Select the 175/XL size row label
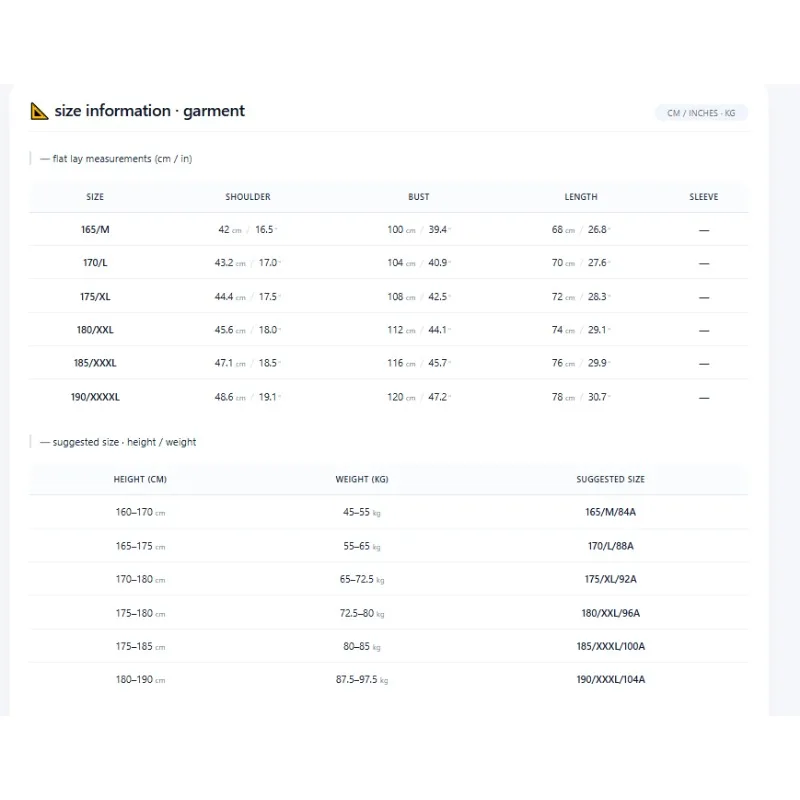Screen dimensions: 800x800 click(95, 296)
